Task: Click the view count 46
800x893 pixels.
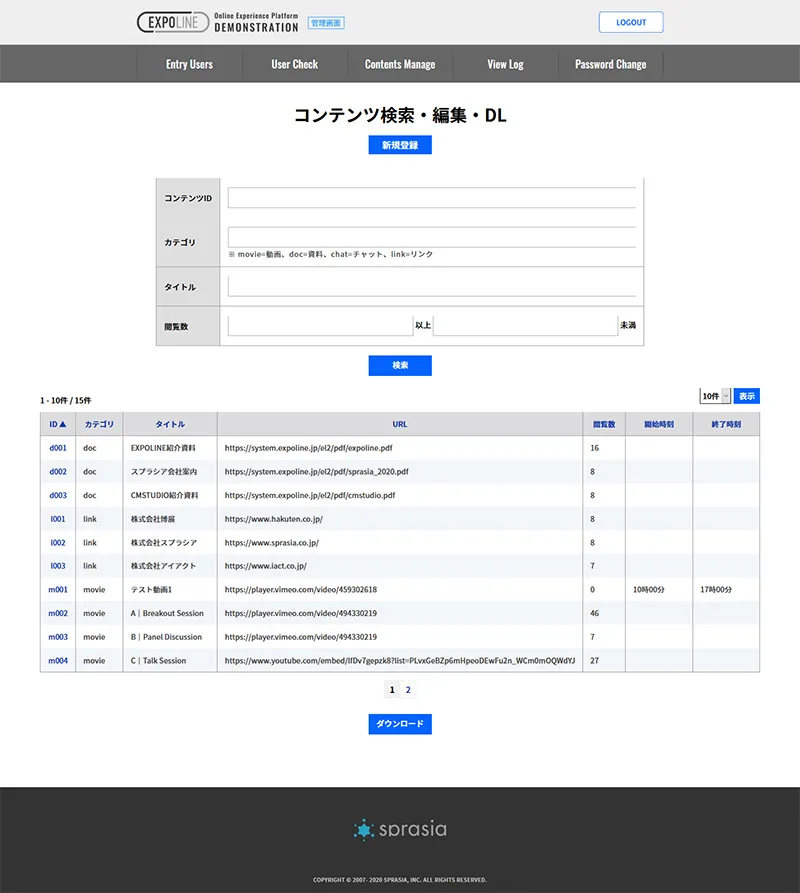Action: [x=594, y=613]
